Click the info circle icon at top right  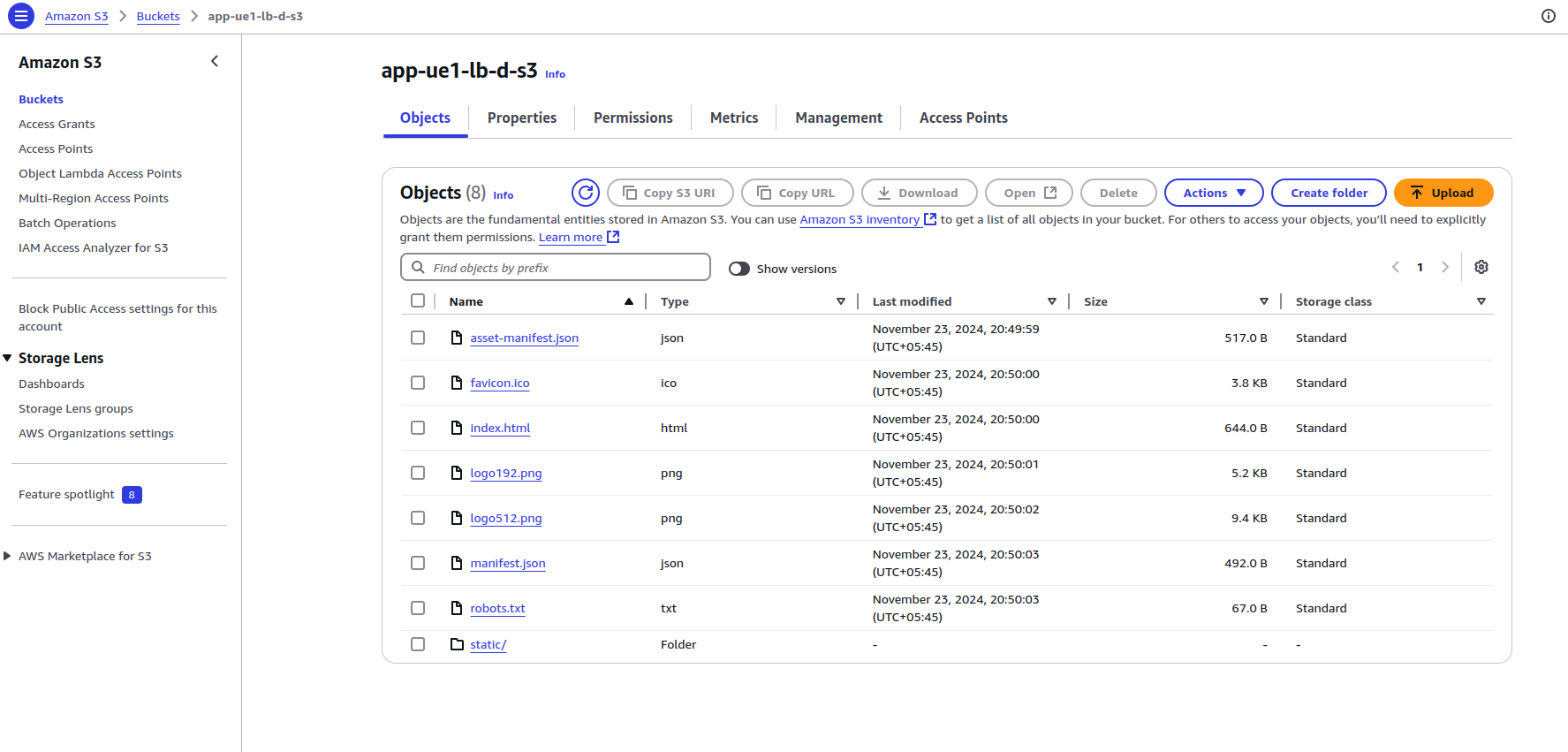1548,16
